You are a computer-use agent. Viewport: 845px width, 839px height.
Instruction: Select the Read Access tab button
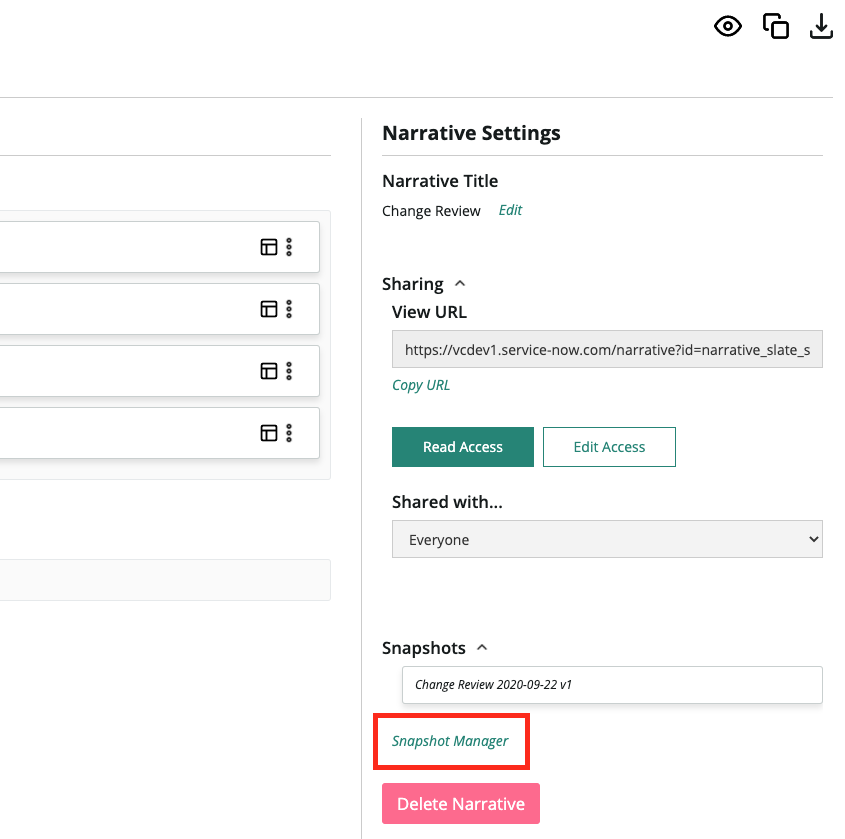pyautogui.click(x=462, y=447)
